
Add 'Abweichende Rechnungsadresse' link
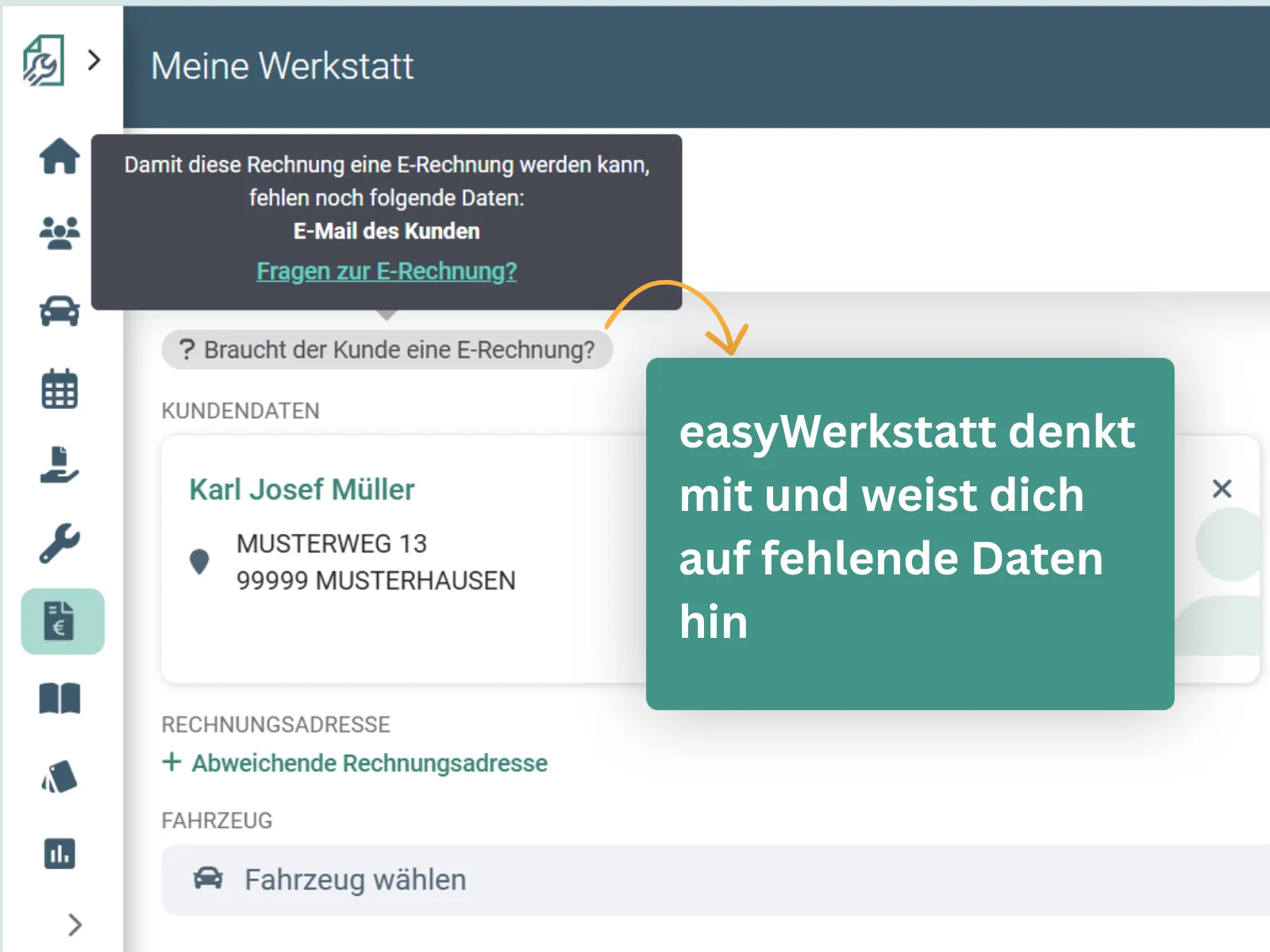pos(370,763)
